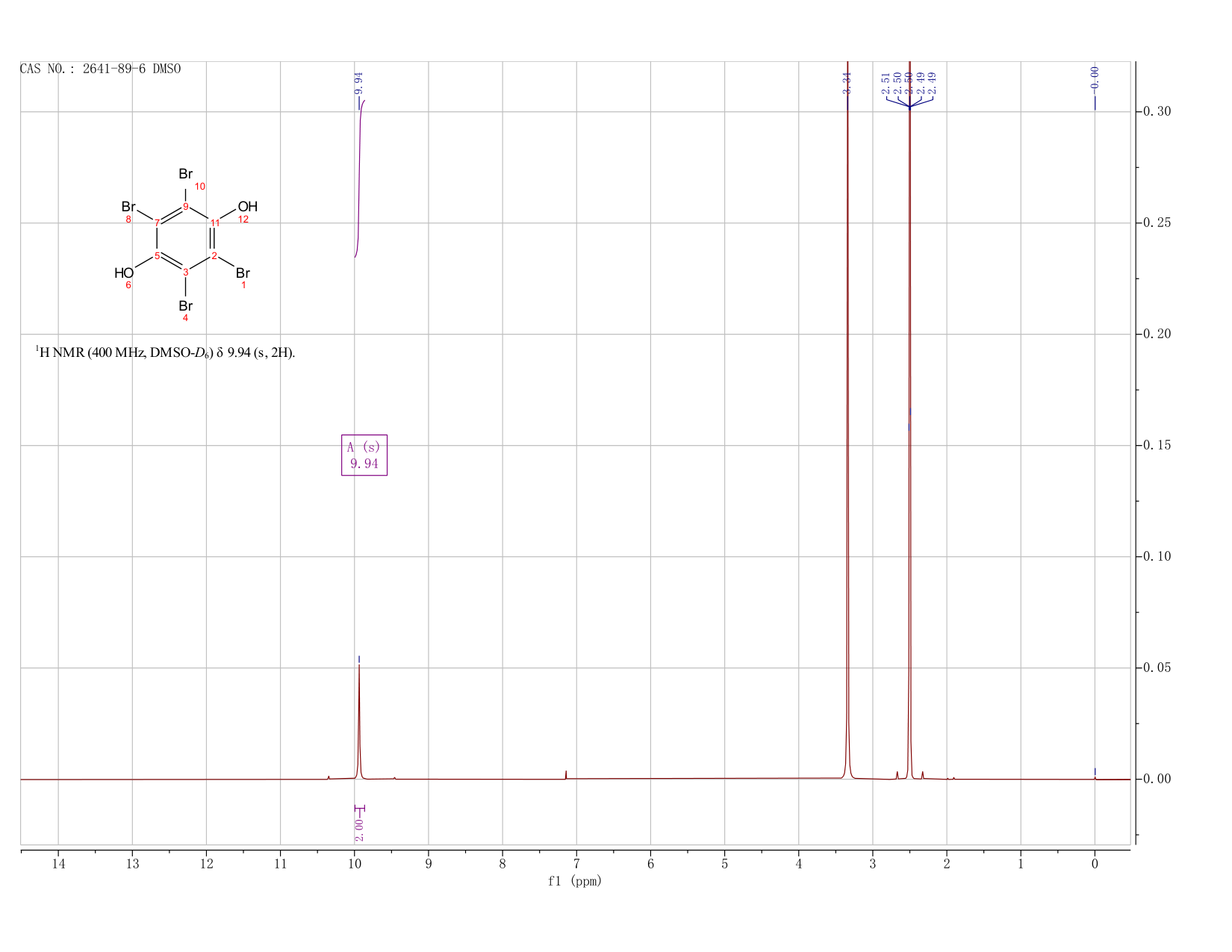Click carbon atom 11 in the ring structure
This screenshot has width=1232, height=952.
[x=215, y=223]
